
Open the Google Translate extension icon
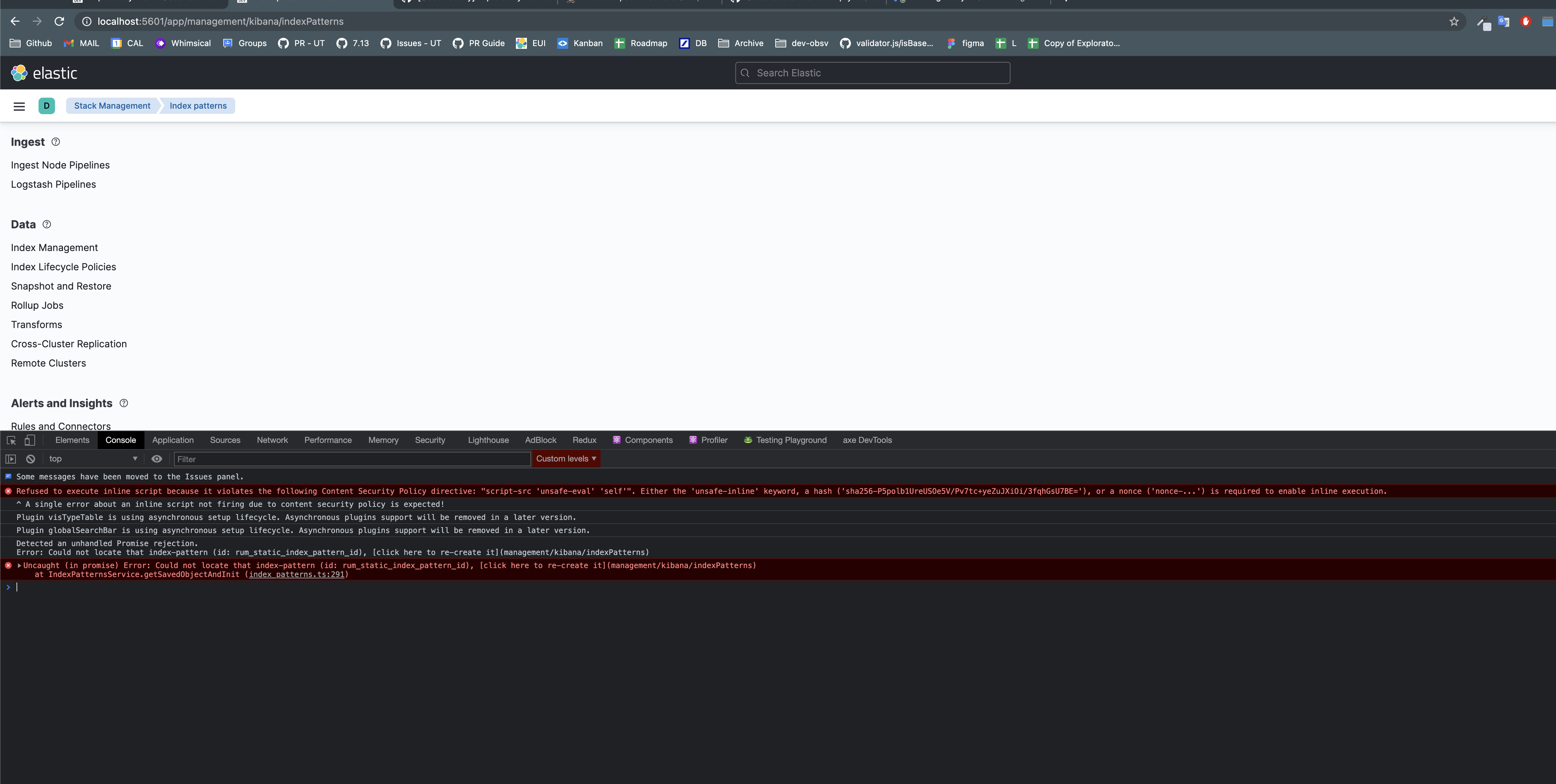(1503, 22)
